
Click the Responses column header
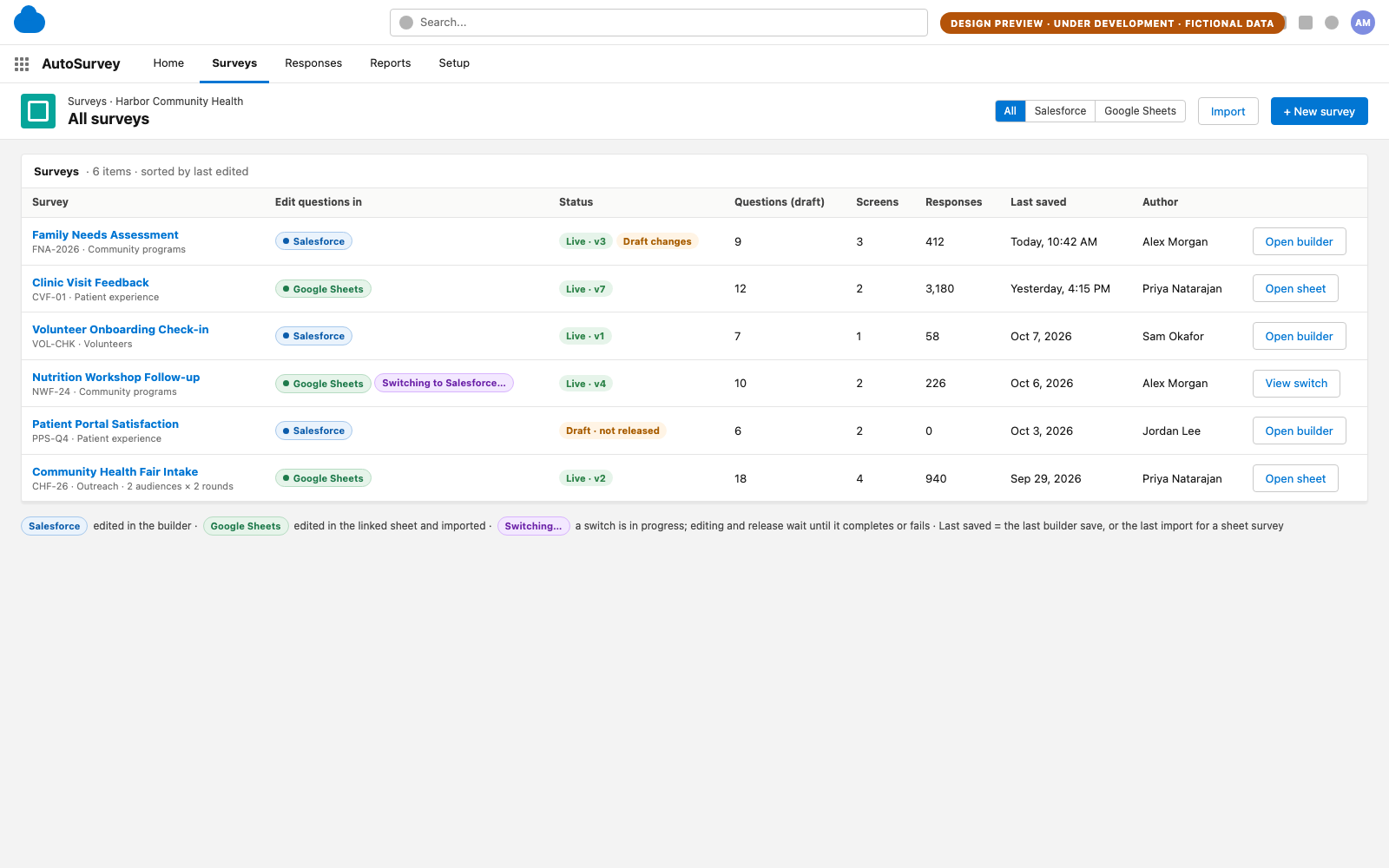click(x=953, y=202)
